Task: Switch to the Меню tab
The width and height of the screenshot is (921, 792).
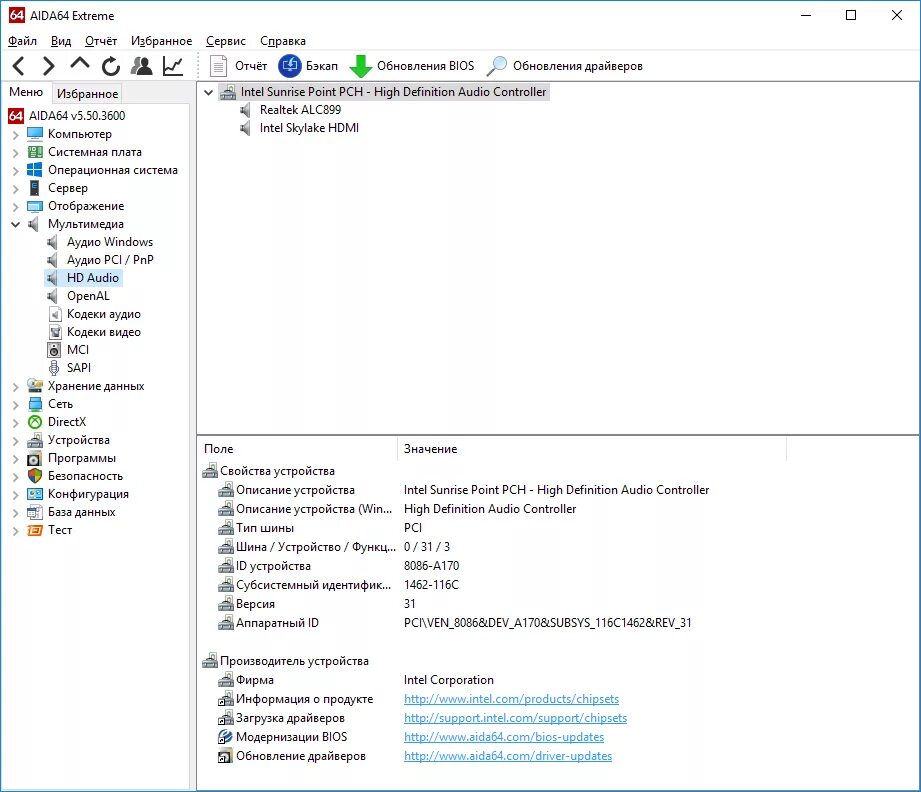Action: (x=26, y=92)
